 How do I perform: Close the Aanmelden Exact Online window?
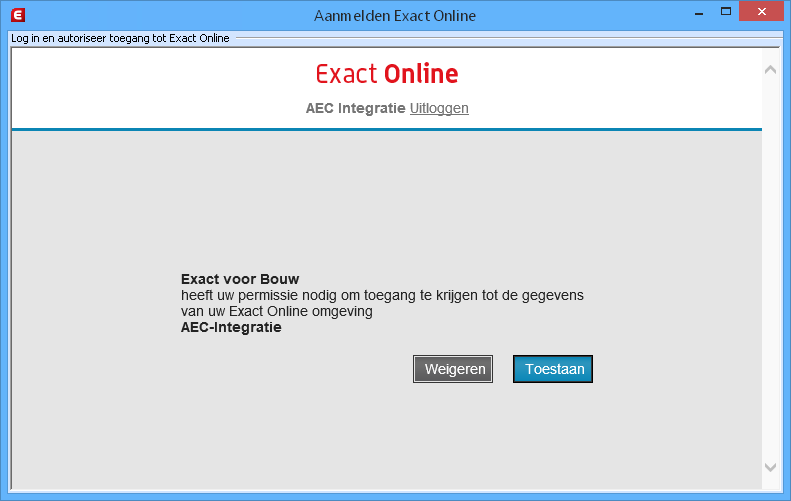click(761, 11)
